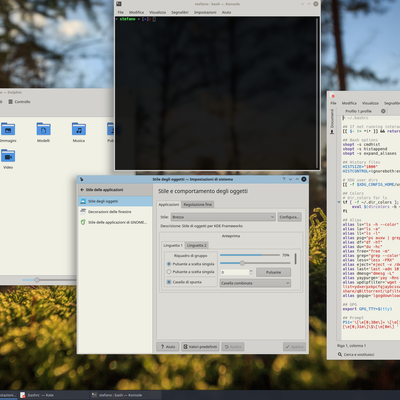The height and width of the screenshot is (400, 400).
Task: Open the Impostazioni menu in Konsole
Action: click(205, 12)
